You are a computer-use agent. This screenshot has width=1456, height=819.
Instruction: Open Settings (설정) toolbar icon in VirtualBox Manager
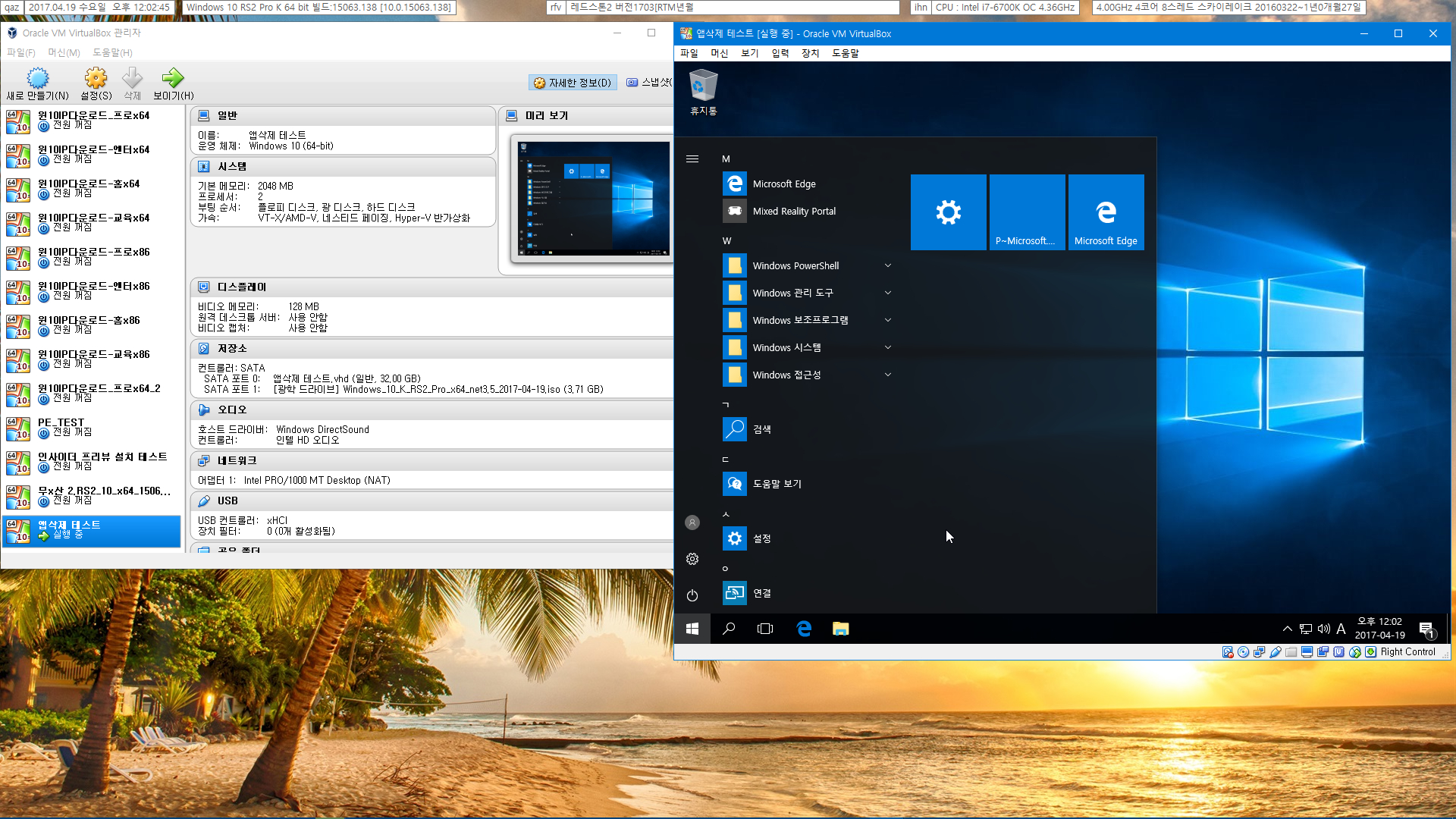tap(96, 78)
